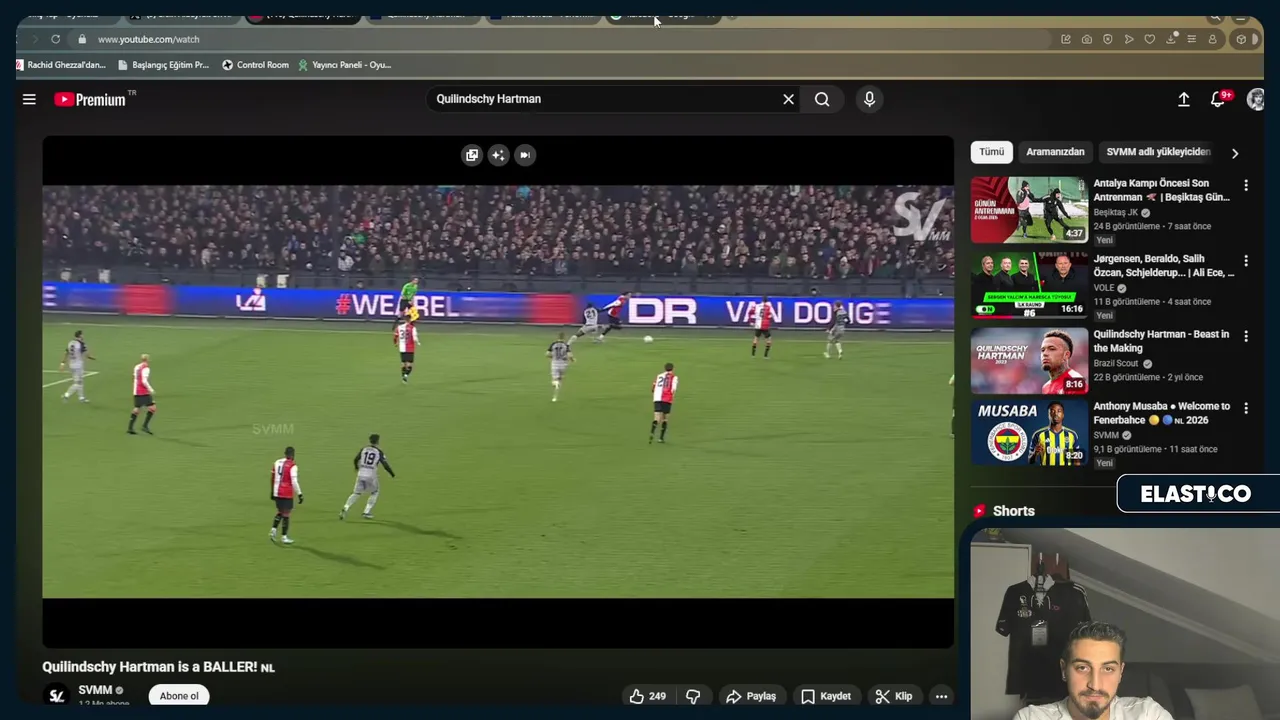Like the video showing 249 likes
The width and height of the screenshot is (1280, 720).
click(x=647, y=696)
